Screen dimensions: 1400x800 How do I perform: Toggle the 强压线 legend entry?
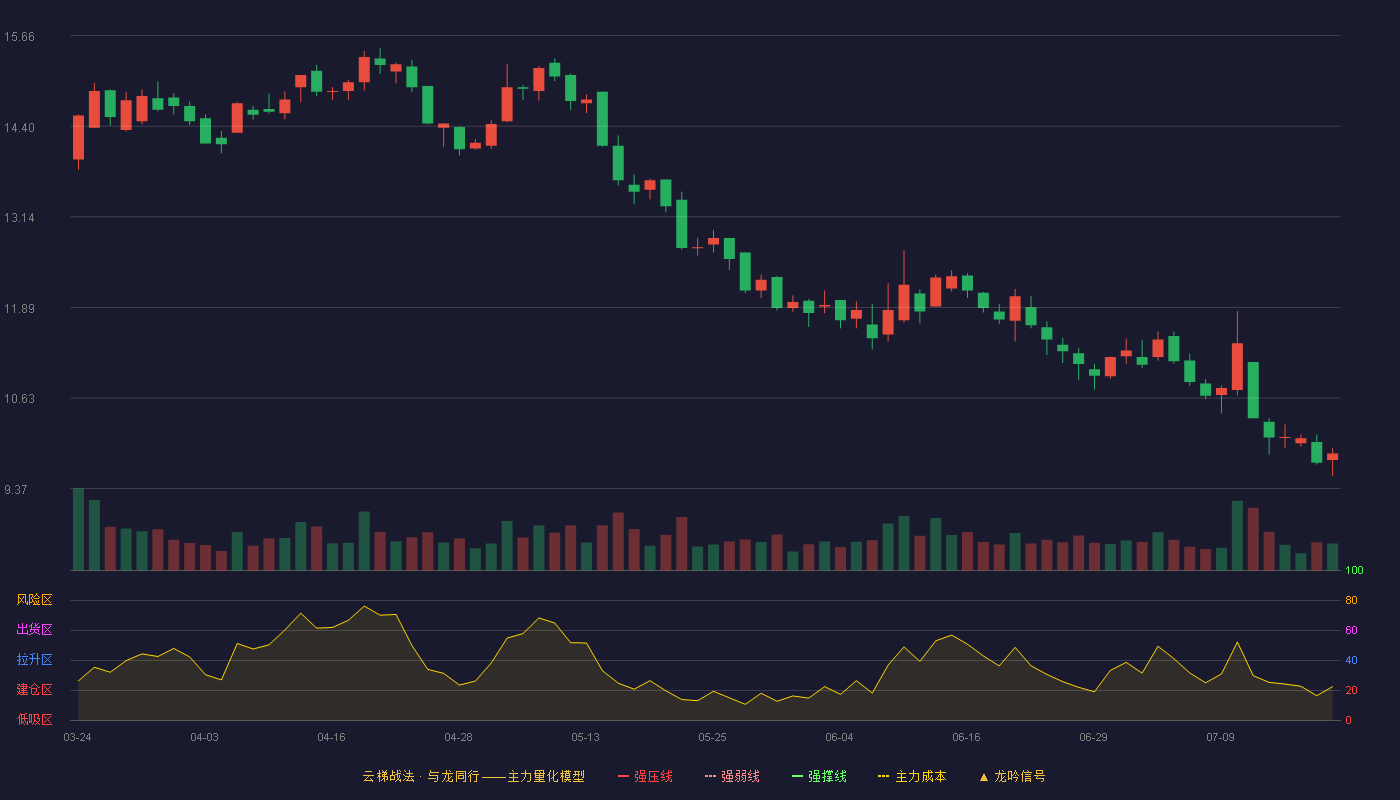(645, 776)
